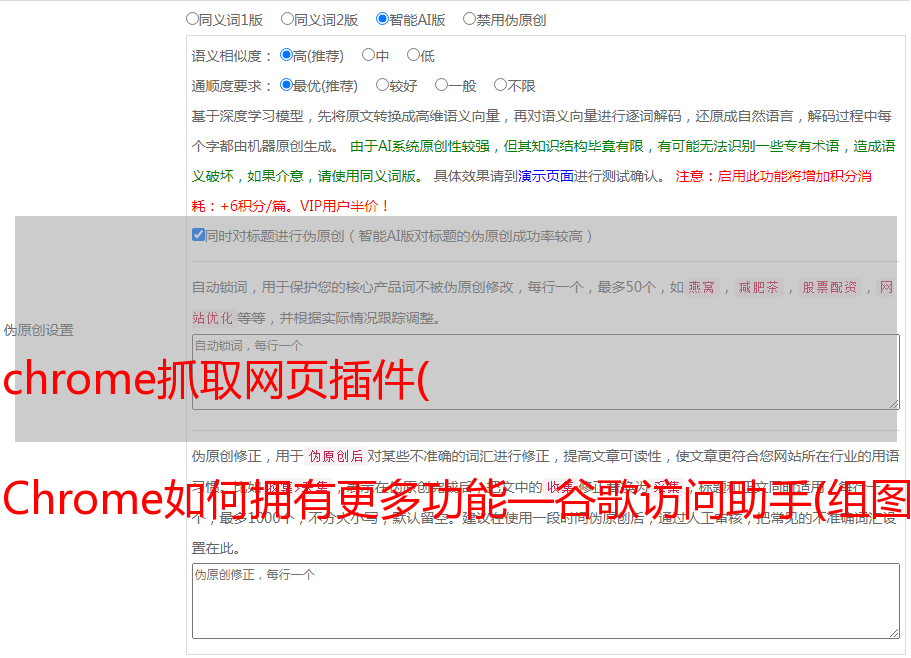Set 通顺度要求 to 最优(推荐)
911x658 pixels.
coord(286,85)
